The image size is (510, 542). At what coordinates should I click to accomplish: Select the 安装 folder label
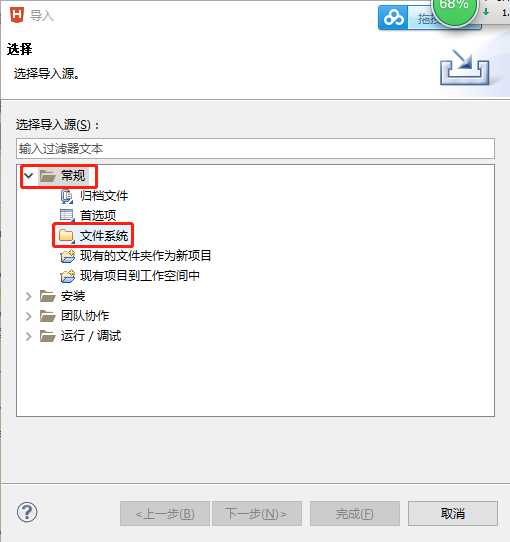coord(73,296)
